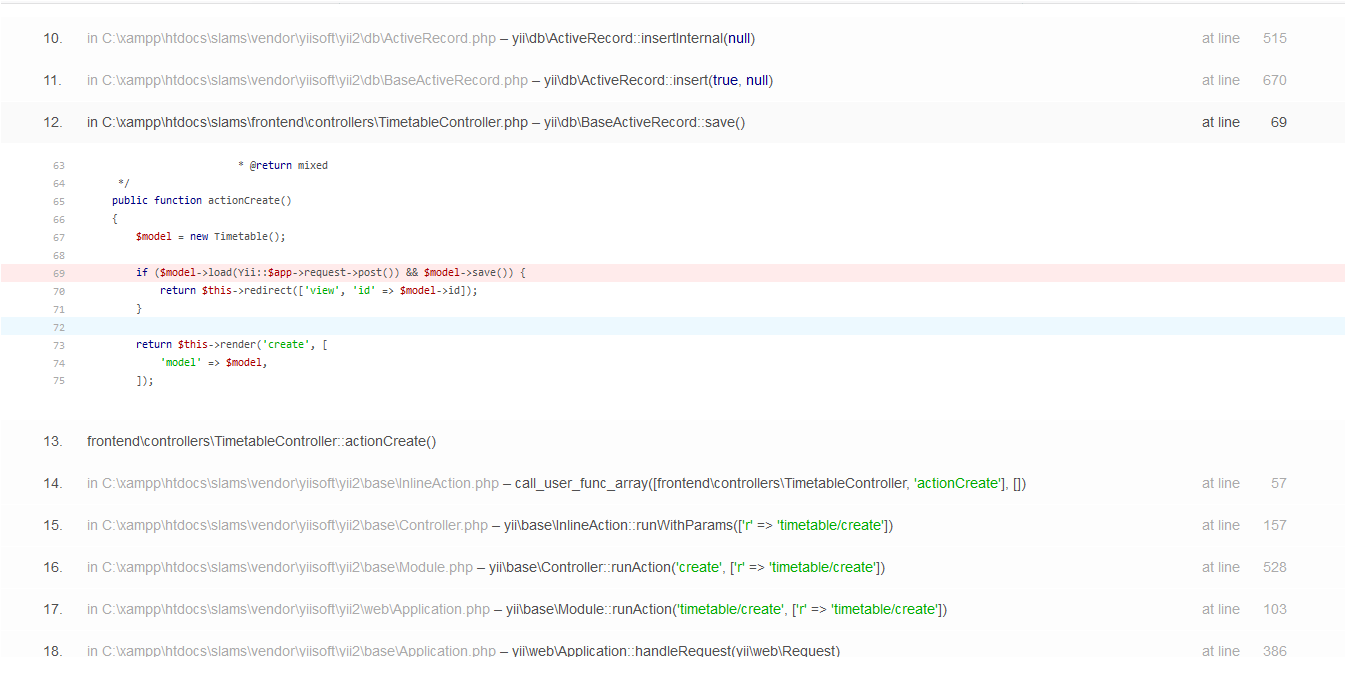Image resolution: width=1358 pixels, height=698 pixels.
Task: Expand stack frame 11 ActiveRecord::insert
Action: point(672,80)
